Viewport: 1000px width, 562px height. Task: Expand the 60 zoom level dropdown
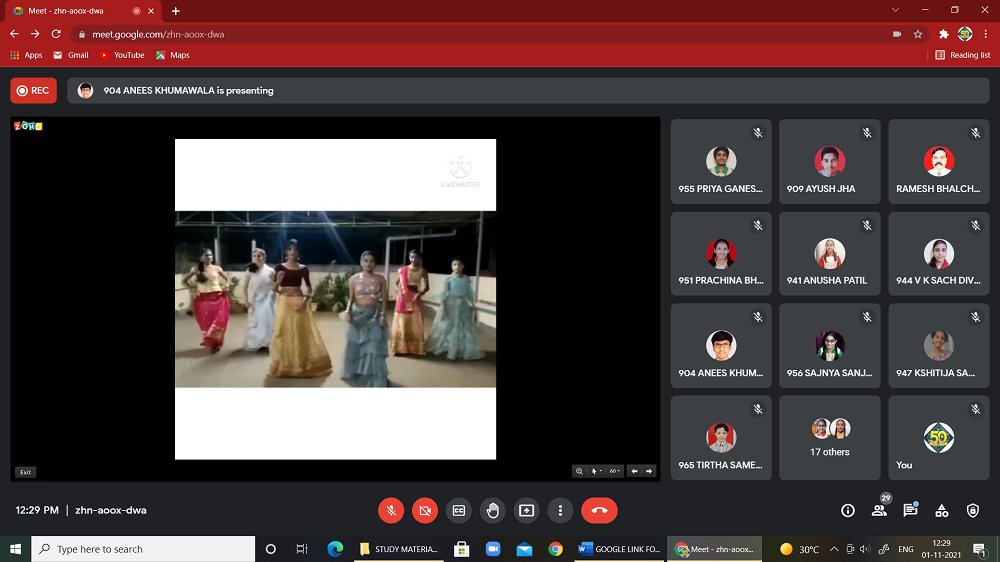(x=614, y=471)
